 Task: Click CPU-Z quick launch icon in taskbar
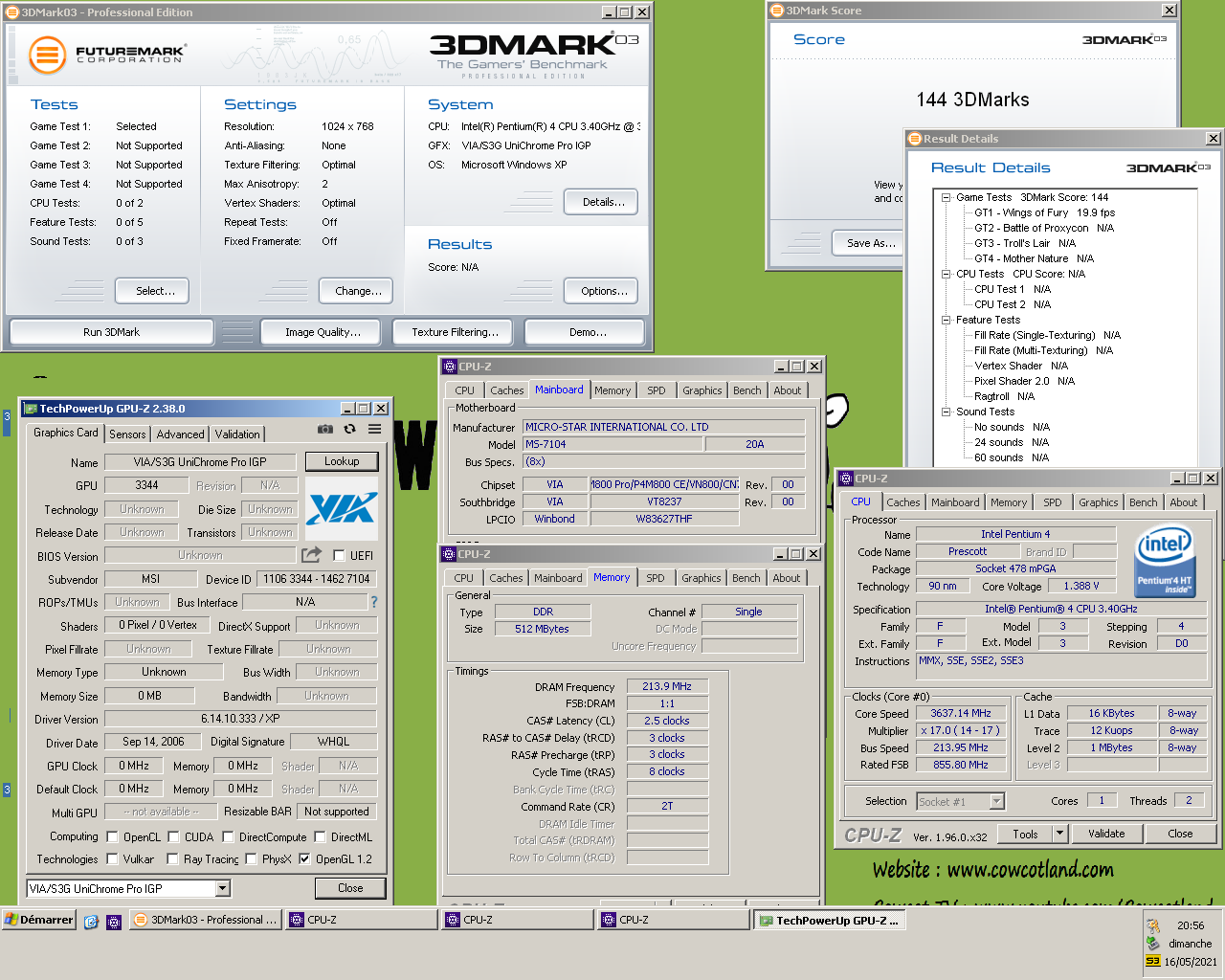(x=114, y=922)
